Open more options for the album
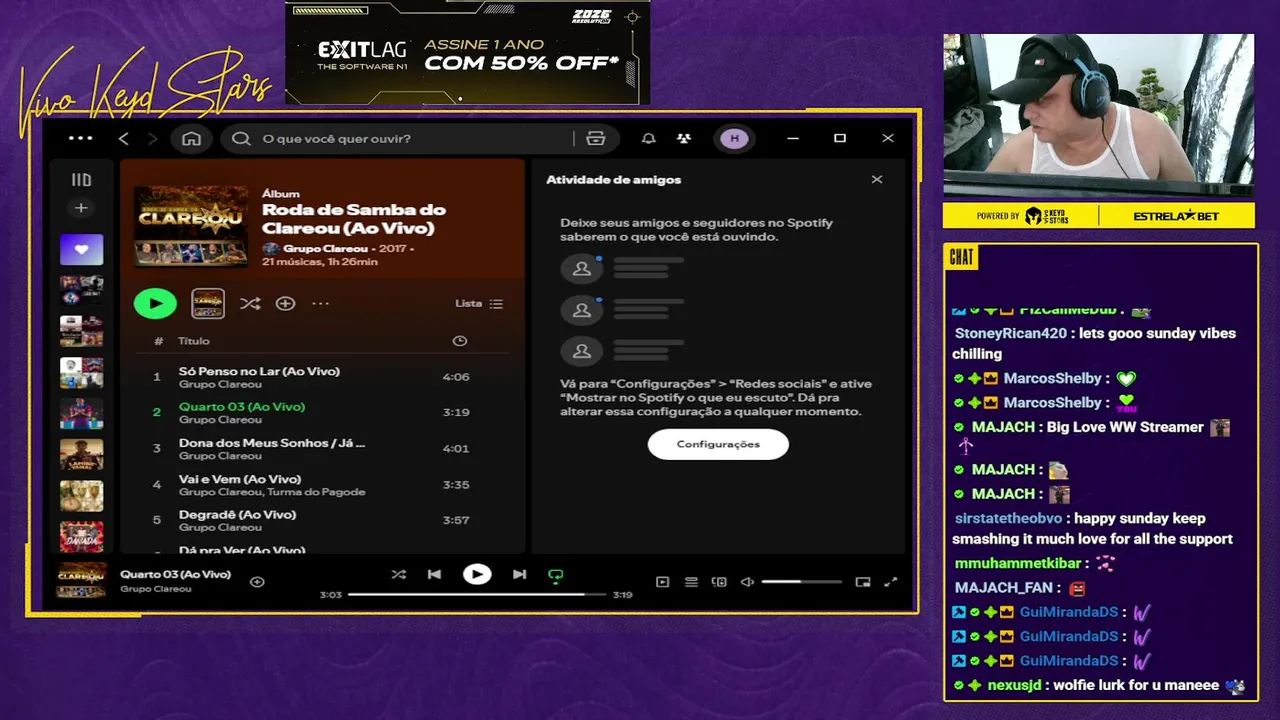Screen dimensions: 1280x720 pyautogui.click(x=320, y=303)
